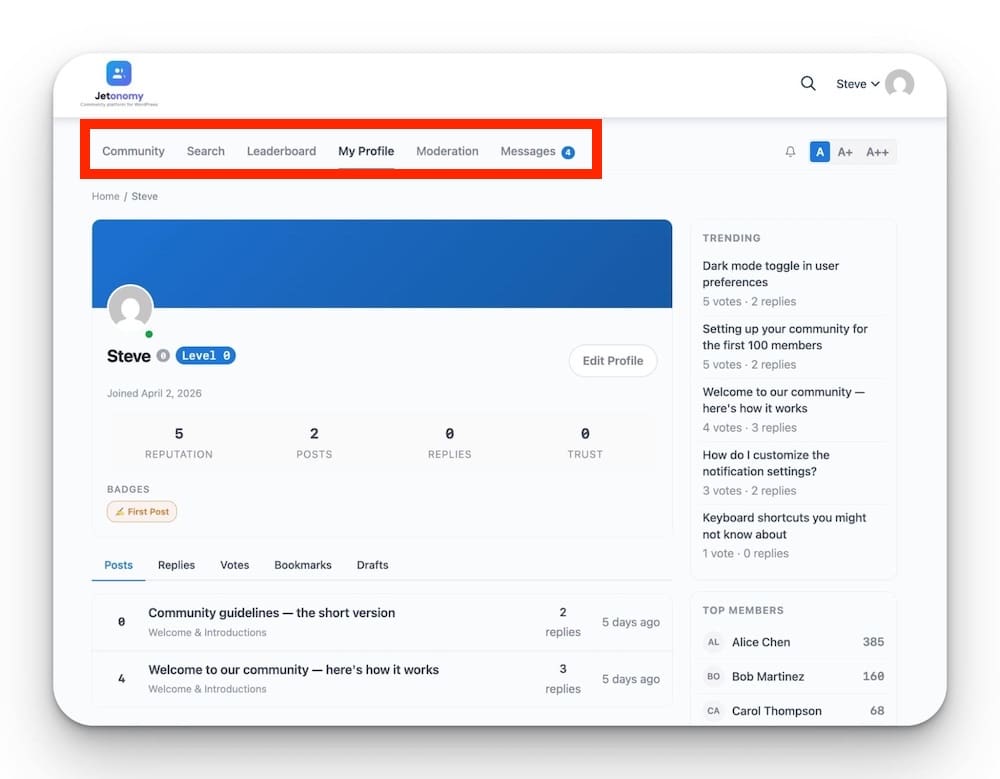Switch to the Bookmarks tab
Screen dimensions: 1000x779
coord(303,565)
